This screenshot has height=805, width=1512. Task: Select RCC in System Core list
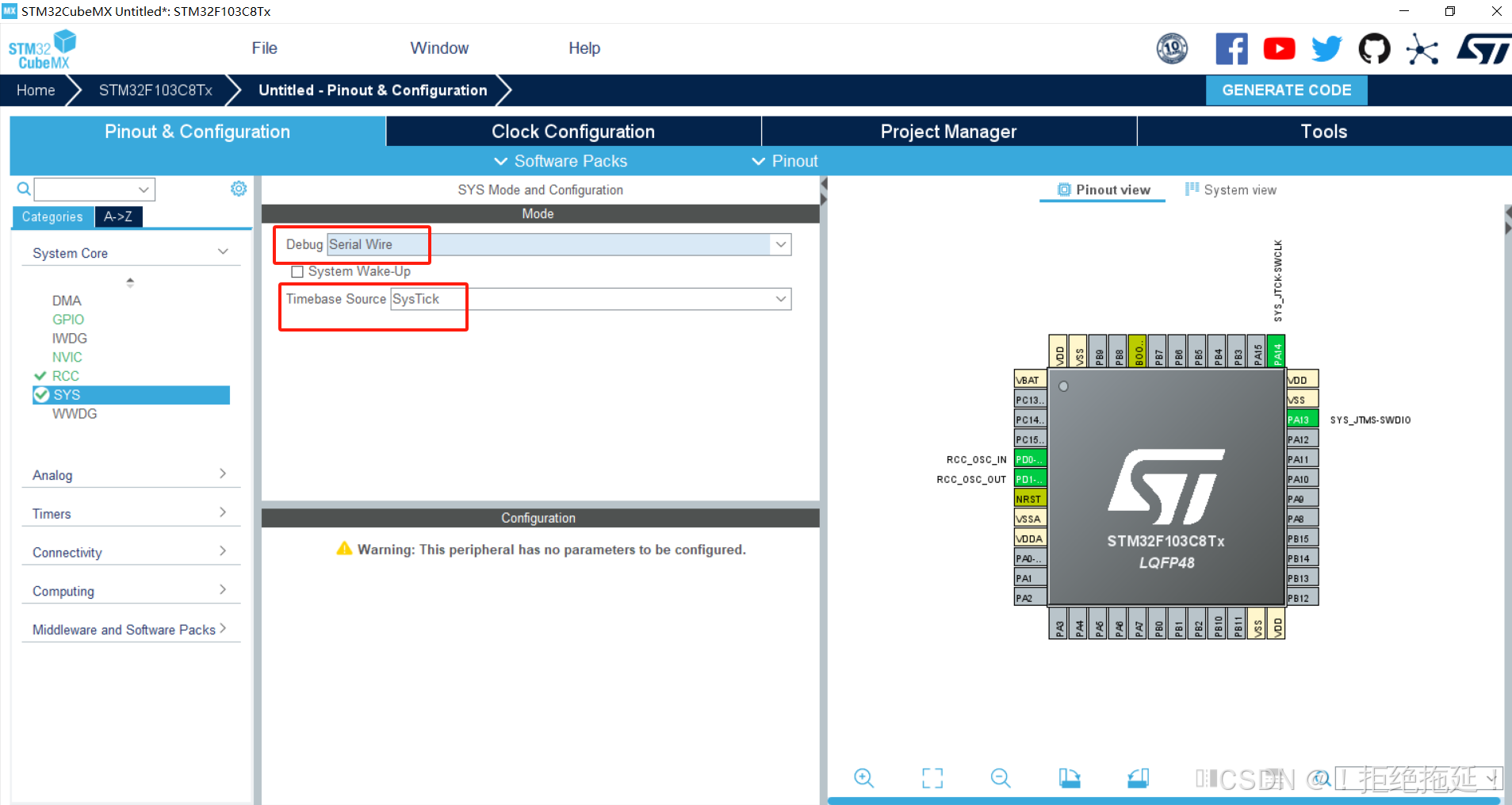pos(66,376)
